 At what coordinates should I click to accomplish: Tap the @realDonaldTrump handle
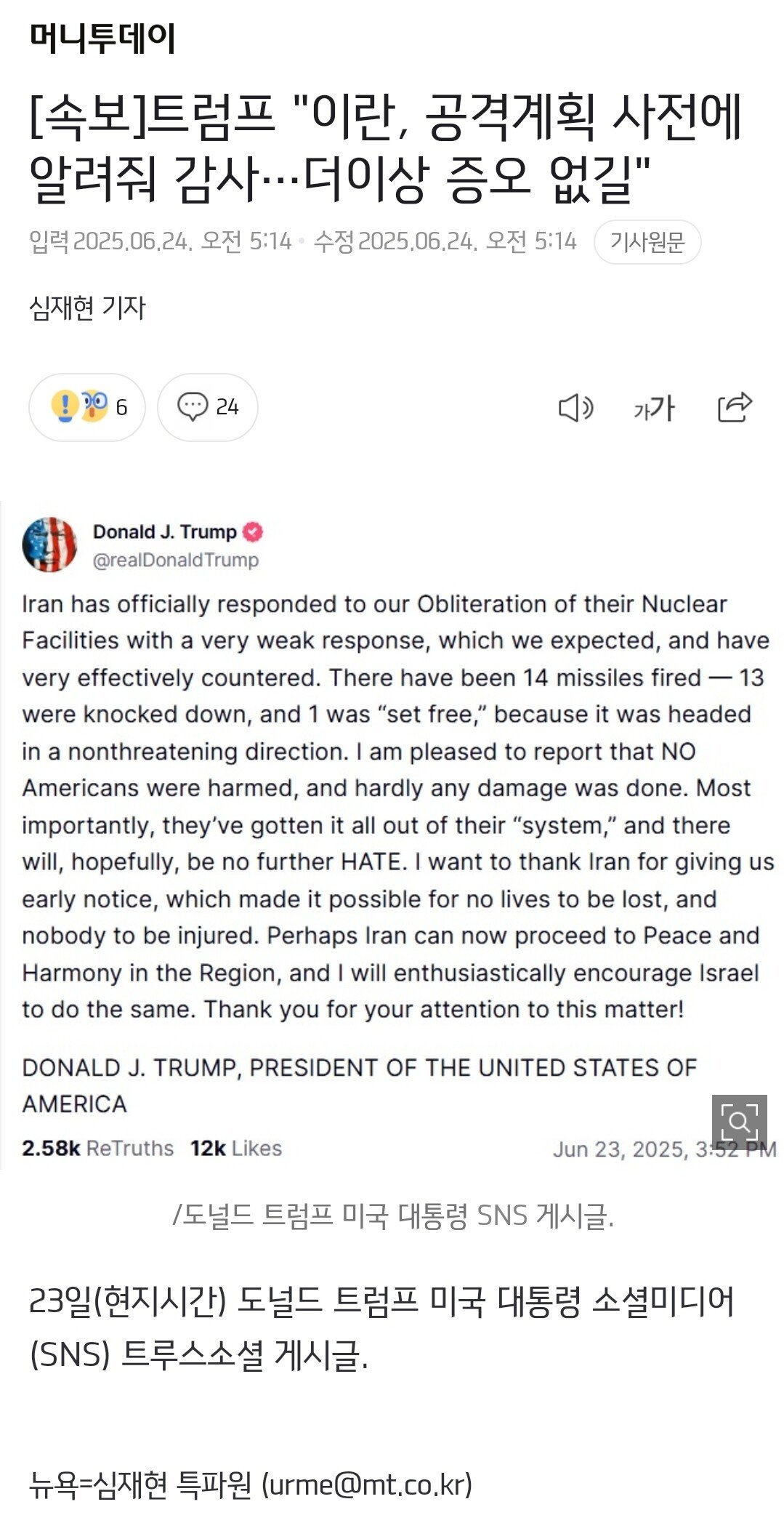tap(176, 560)
